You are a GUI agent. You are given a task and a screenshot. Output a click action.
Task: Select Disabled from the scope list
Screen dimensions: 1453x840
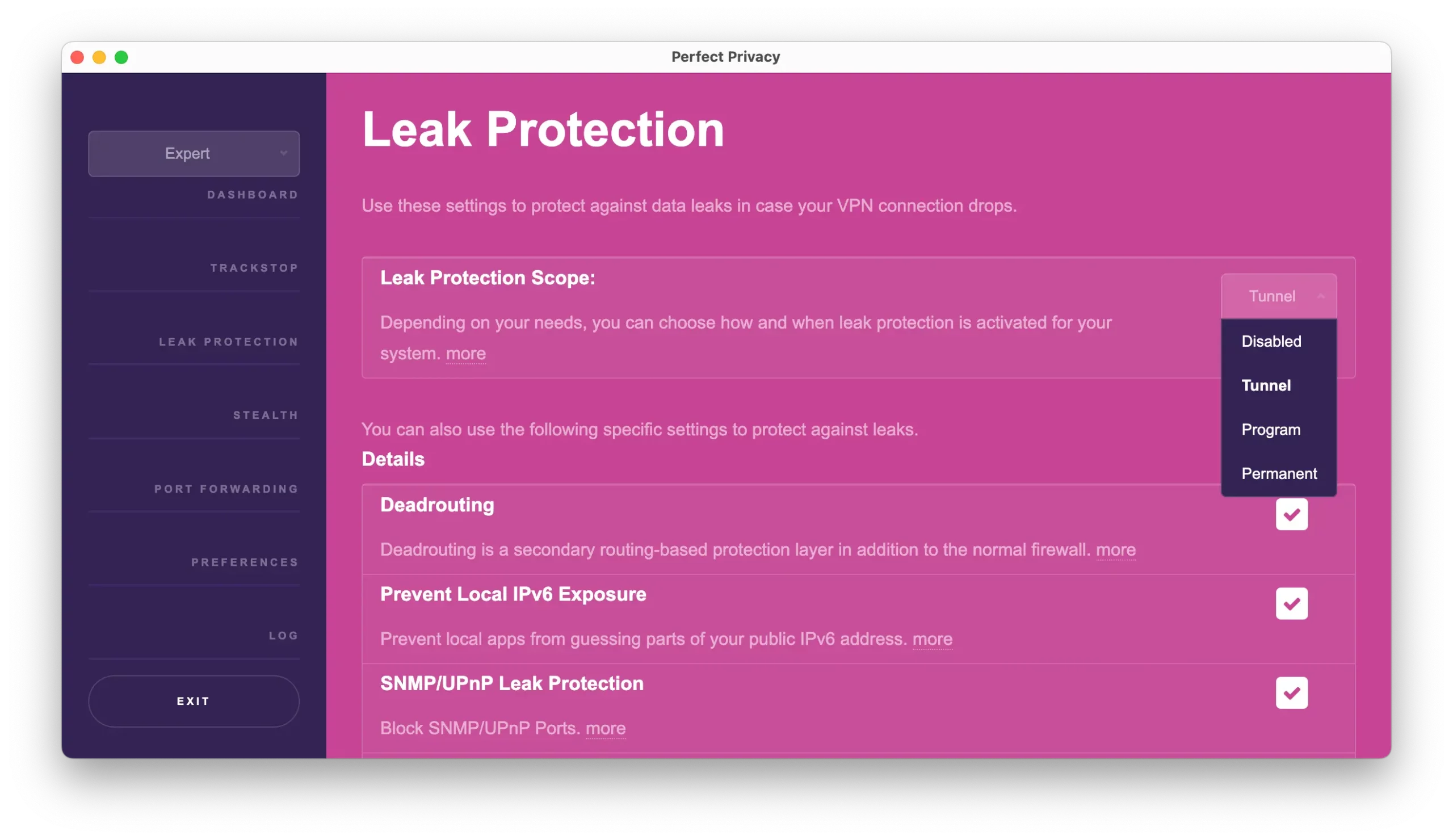pos(1271,341)
